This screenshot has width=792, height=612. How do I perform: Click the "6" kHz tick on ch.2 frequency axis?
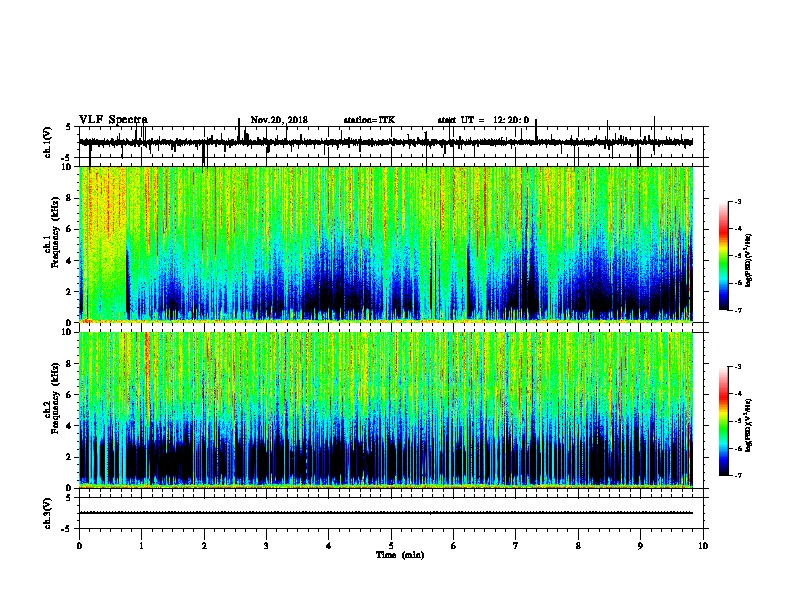pos(70,394)
